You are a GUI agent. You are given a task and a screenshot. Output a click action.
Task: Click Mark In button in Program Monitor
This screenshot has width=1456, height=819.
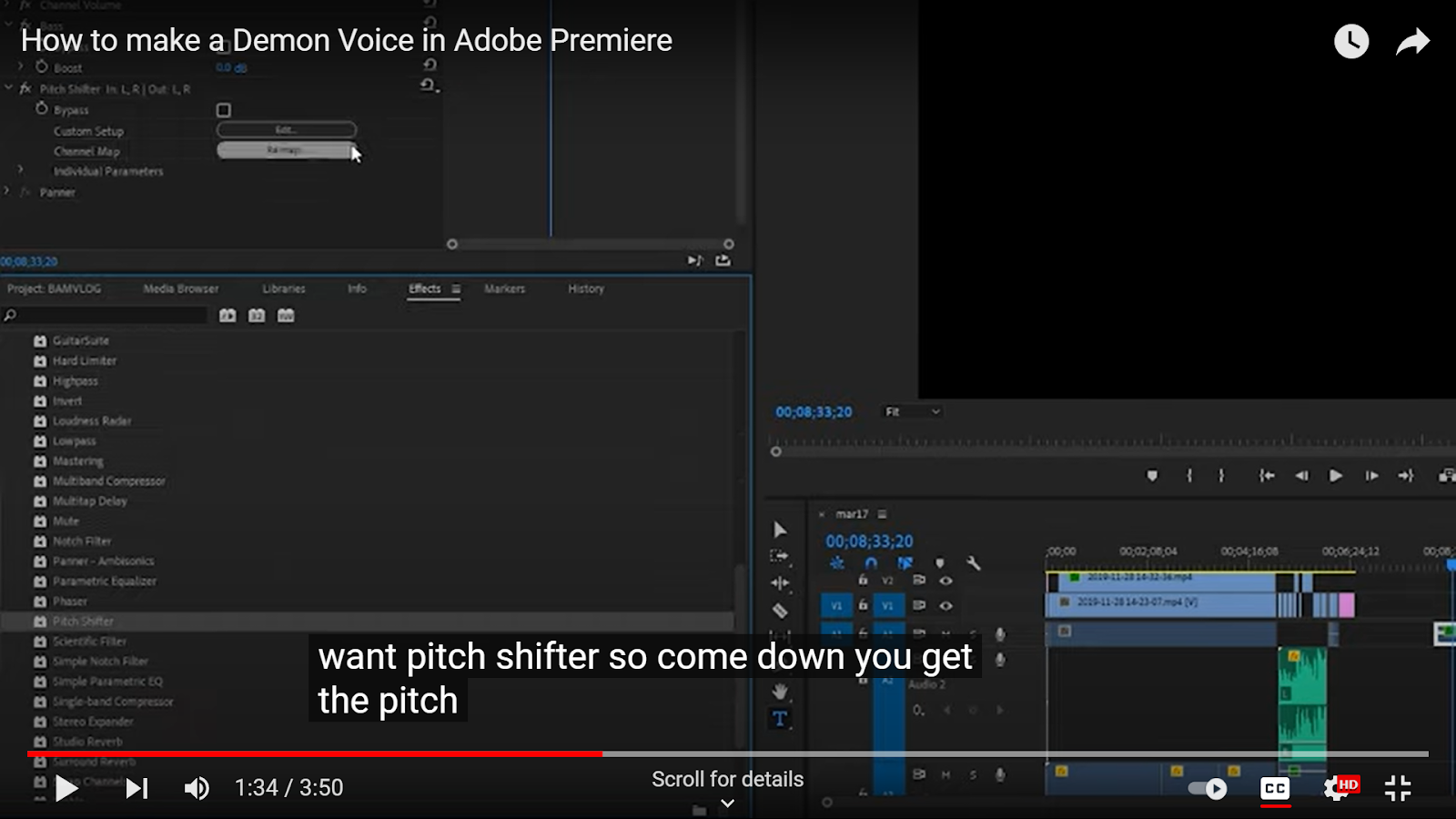[x=1189, y=475]
